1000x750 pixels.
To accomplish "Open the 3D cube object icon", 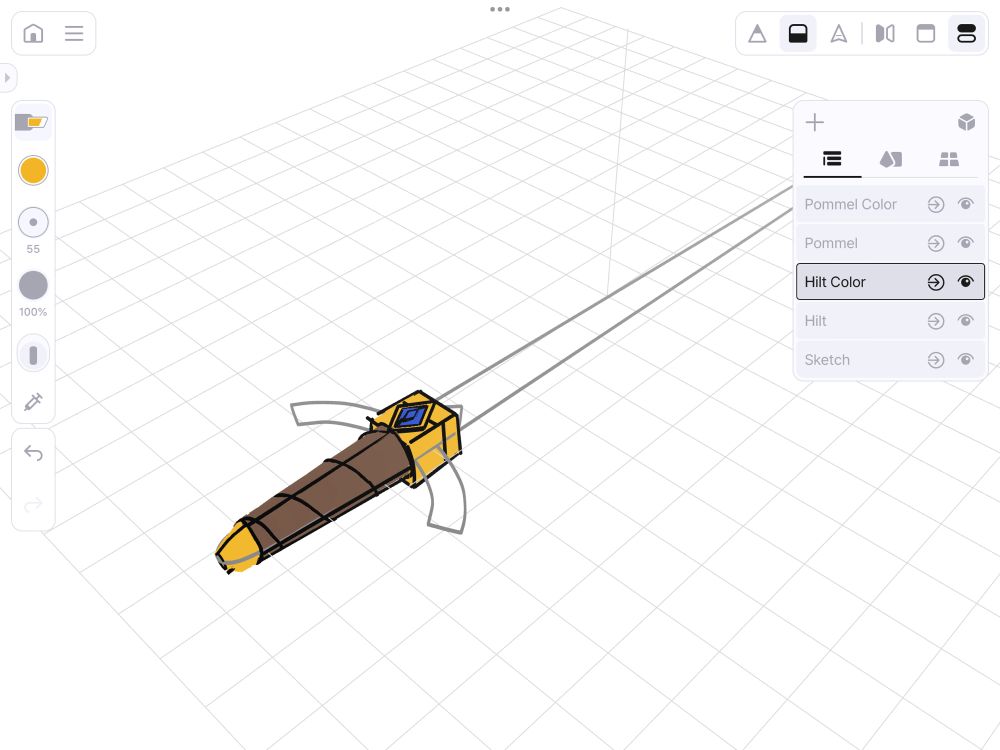I will click(967, 122).
